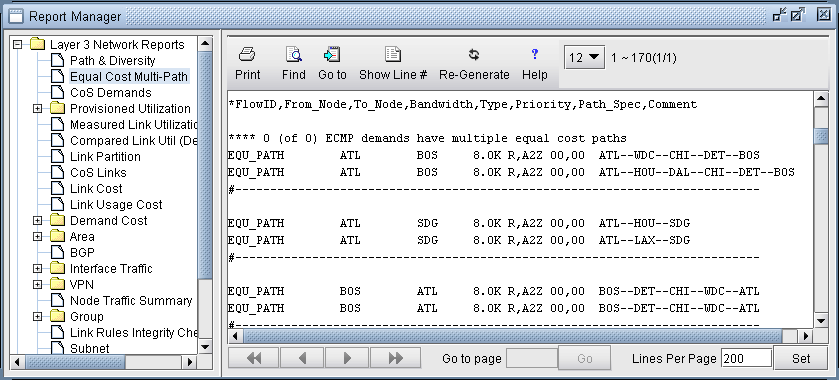Iconify the Report Manager window
Viewport: 839px width, 380px height.
pos(779,16)
